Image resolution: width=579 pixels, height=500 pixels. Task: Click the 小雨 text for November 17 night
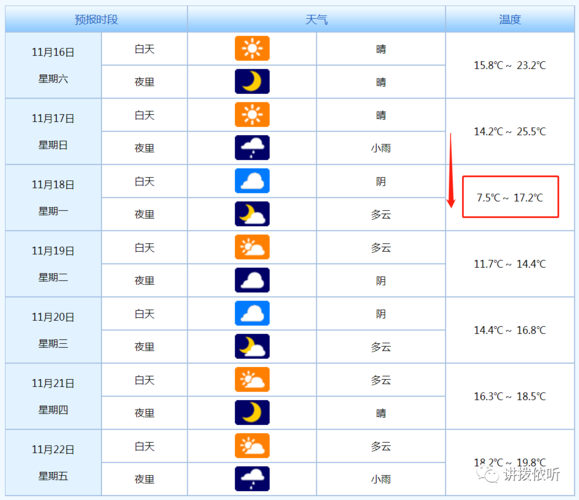click(x=381, y=148)
